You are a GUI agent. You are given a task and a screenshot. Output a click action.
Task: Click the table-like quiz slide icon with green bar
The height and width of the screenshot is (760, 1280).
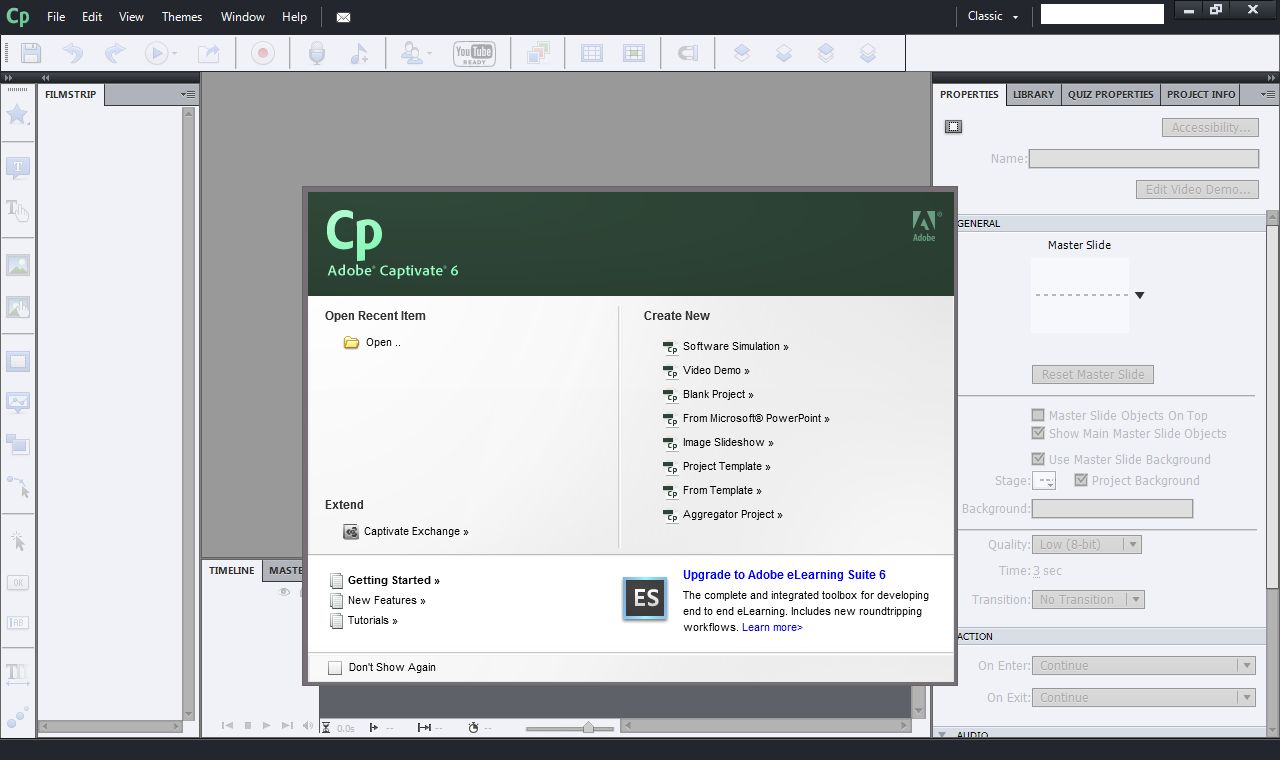[x=634, y=53]
